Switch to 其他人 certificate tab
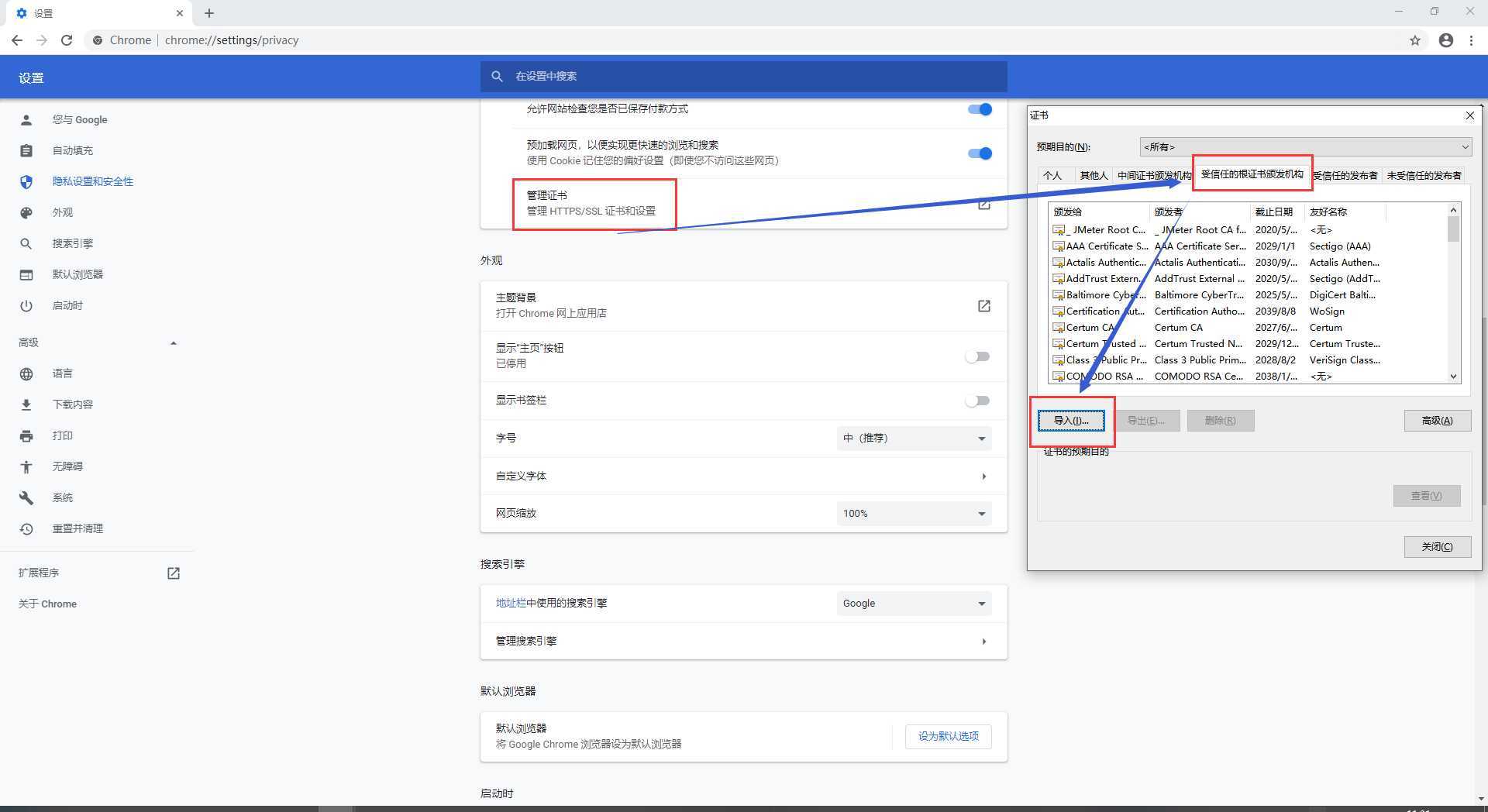Viewport: 1488px width, 812px height. [x=1094, y=176]
